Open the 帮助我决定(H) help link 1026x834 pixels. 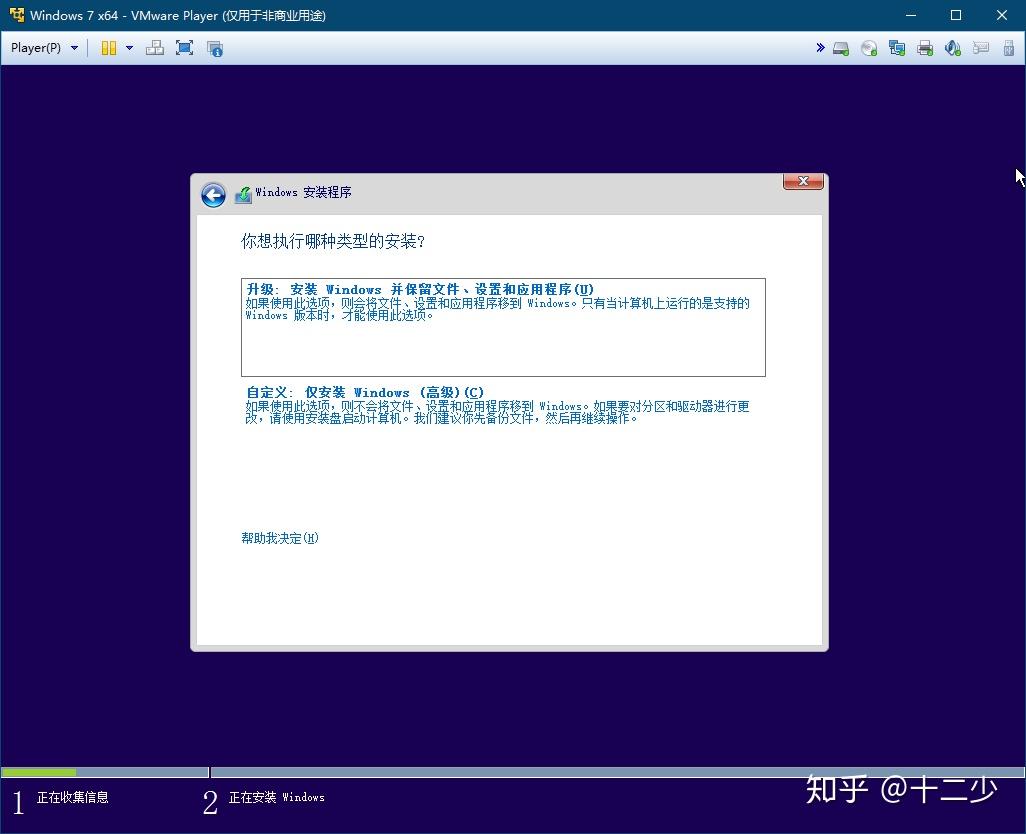click(x=280, y=538)
